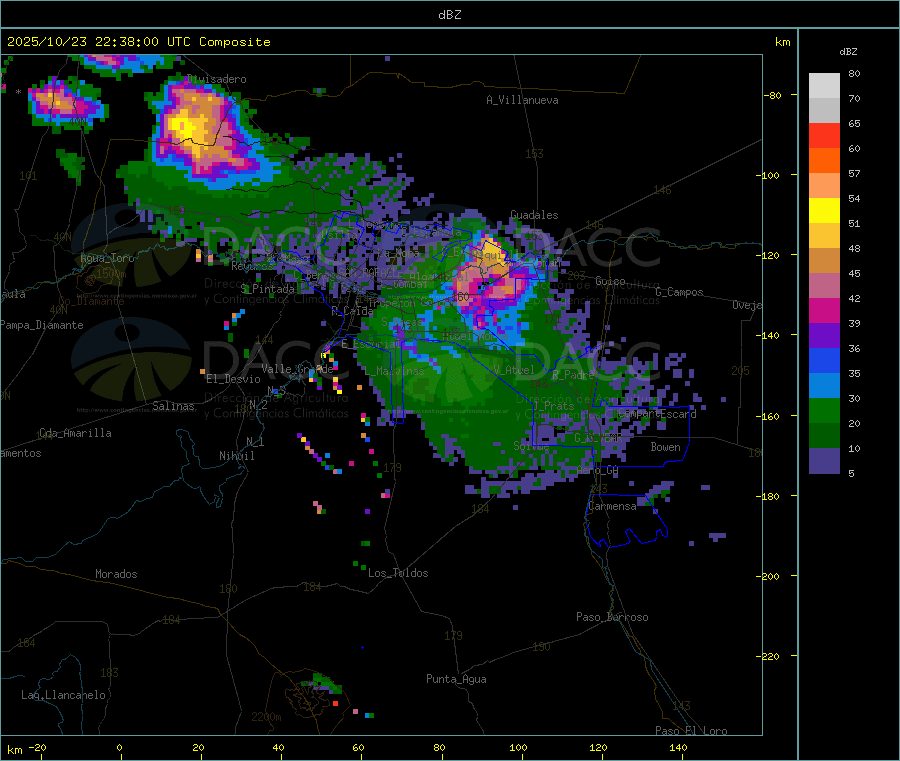Select the 'Los_Toldos' place label
This screenshot has width=900, height=761.
(398, 573)
